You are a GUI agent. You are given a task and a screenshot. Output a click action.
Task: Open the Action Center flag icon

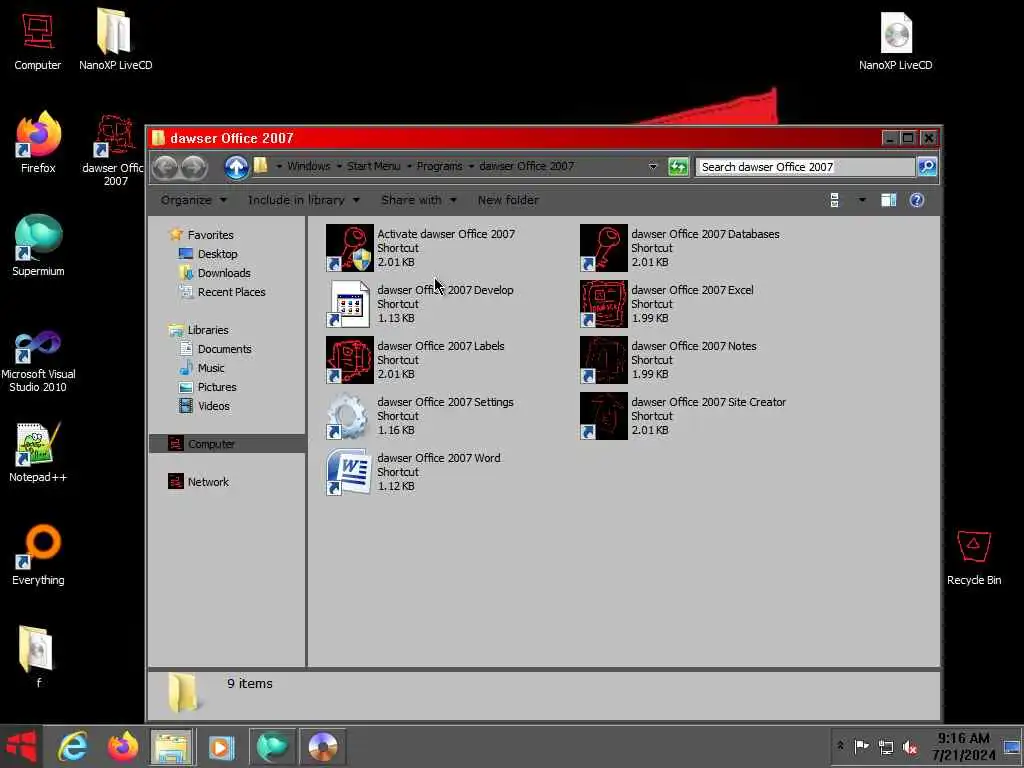pos(861,746)
